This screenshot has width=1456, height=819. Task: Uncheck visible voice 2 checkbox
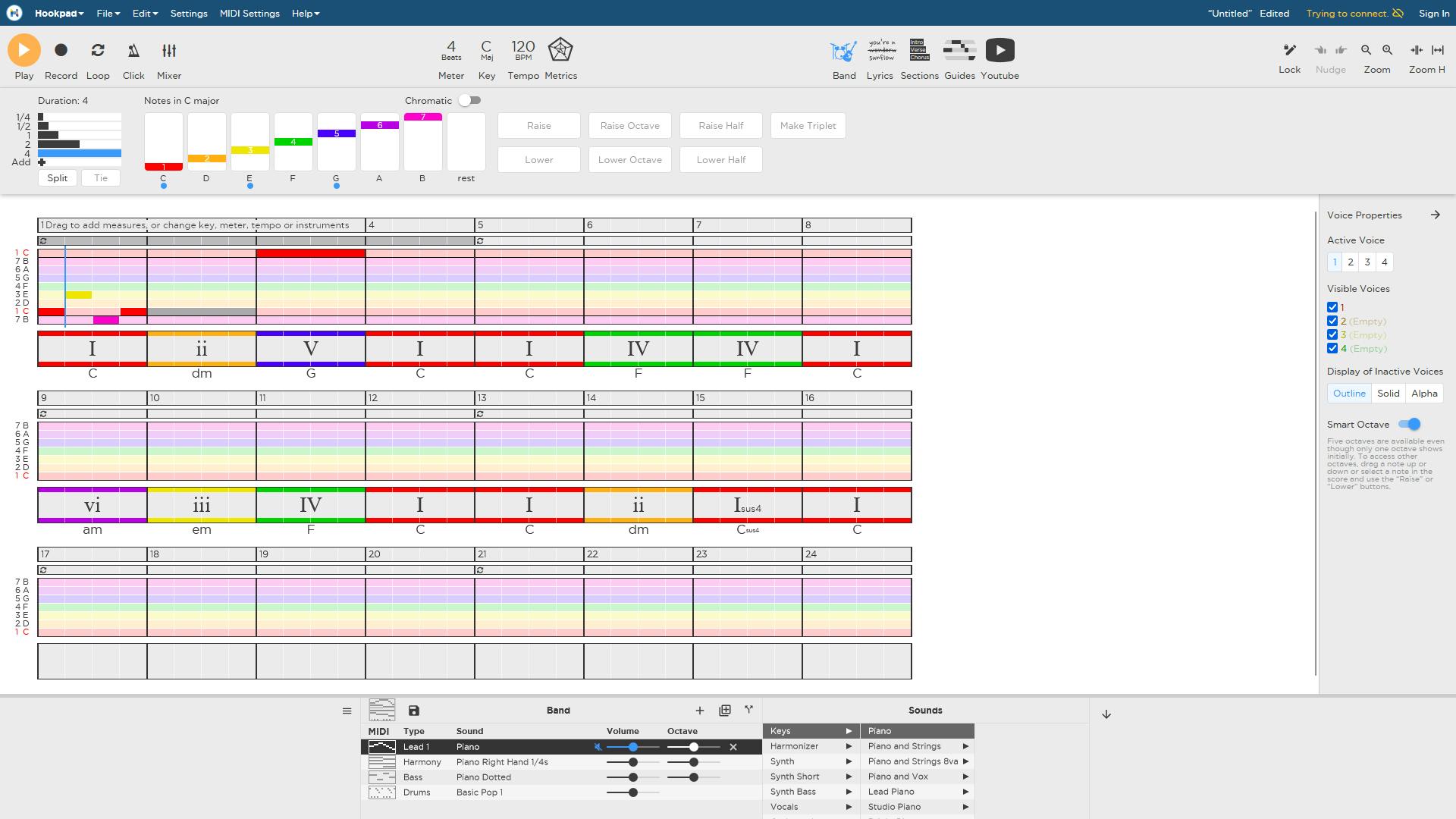tap(1332, 322)
